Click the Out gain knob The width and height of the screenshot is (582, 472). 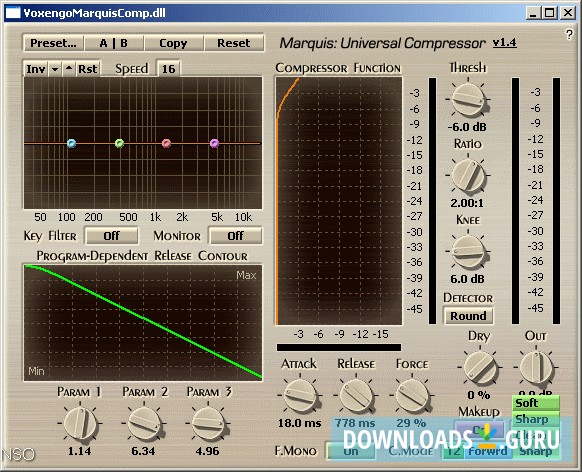tap(536, 367)
